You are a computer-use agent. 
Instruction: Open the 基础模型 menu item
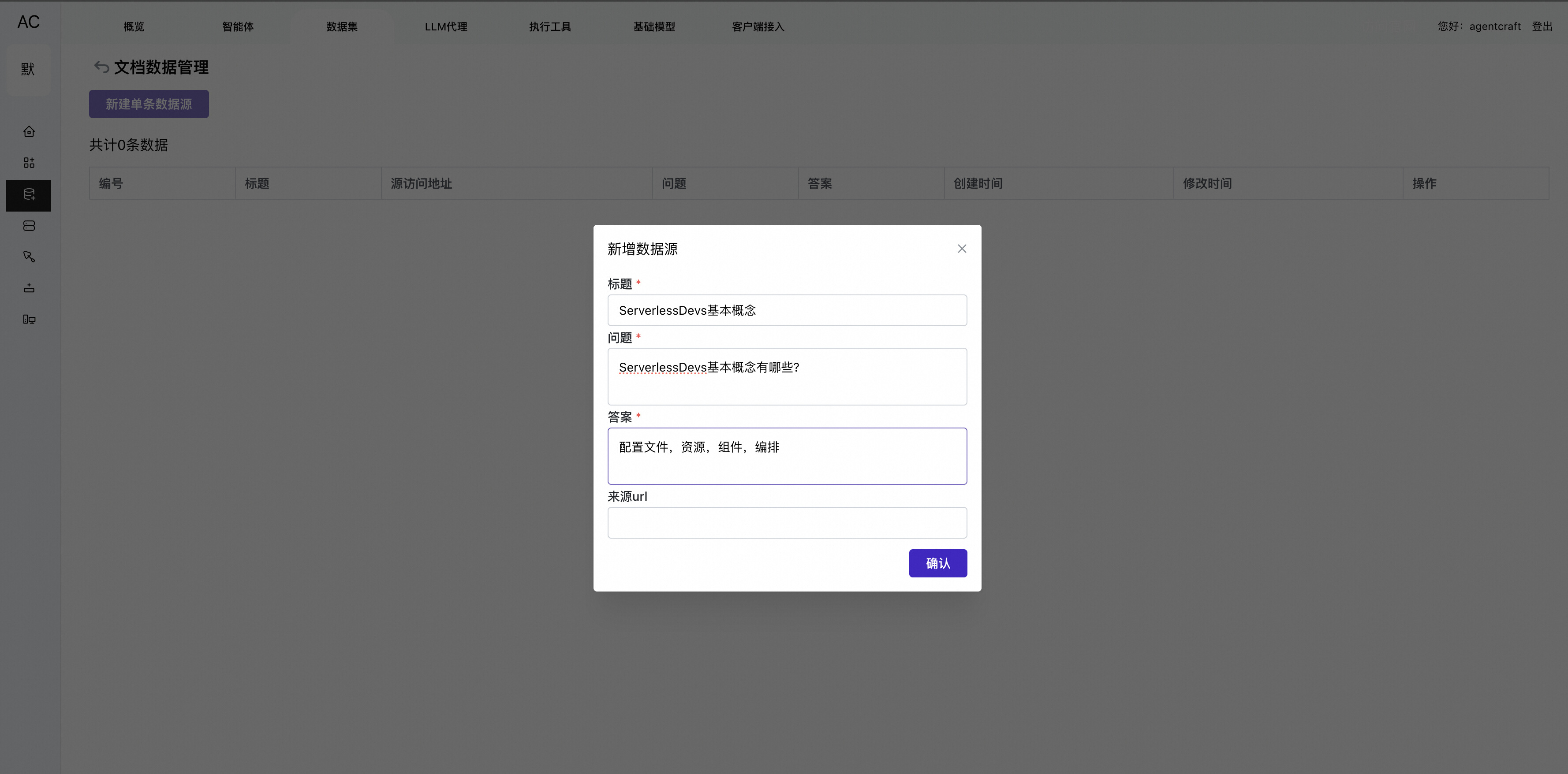[654, 26]
